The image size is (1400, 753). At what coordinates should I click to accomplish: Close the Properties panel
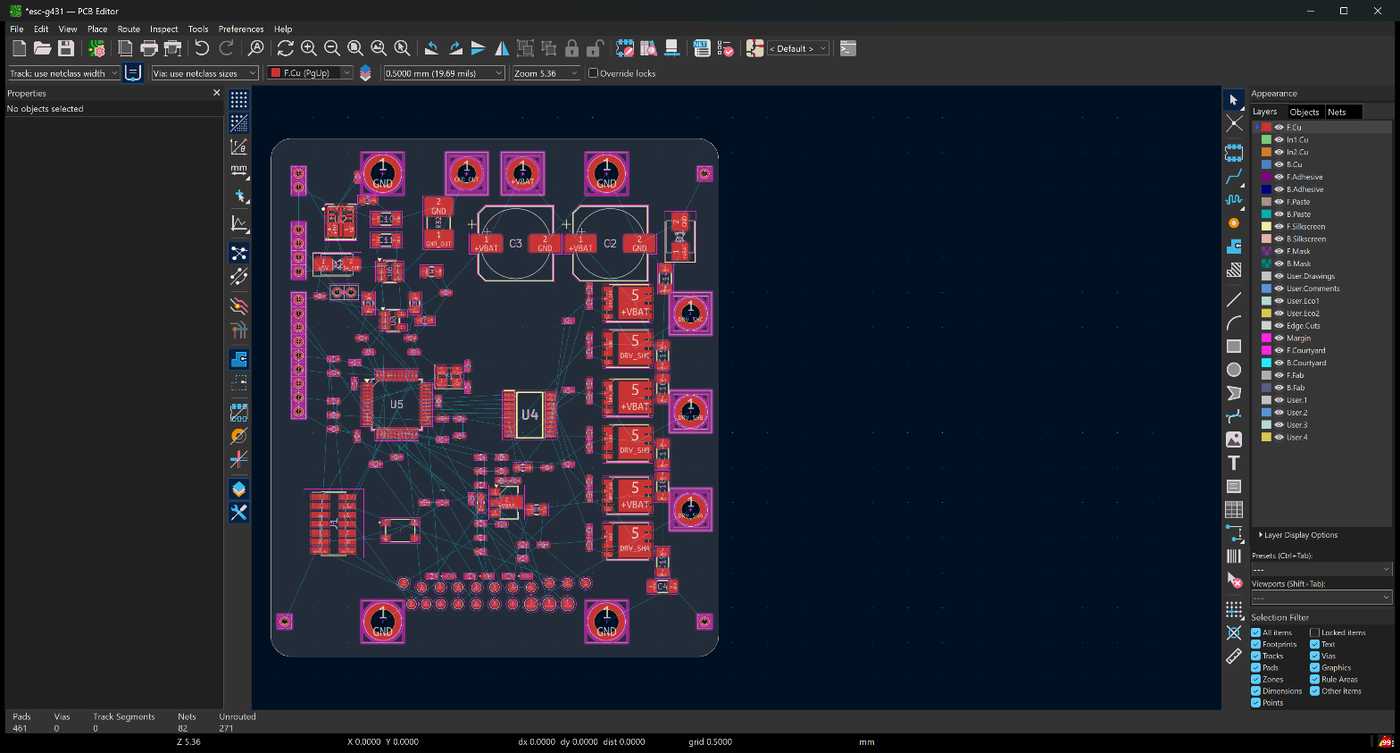pos(217,93)
